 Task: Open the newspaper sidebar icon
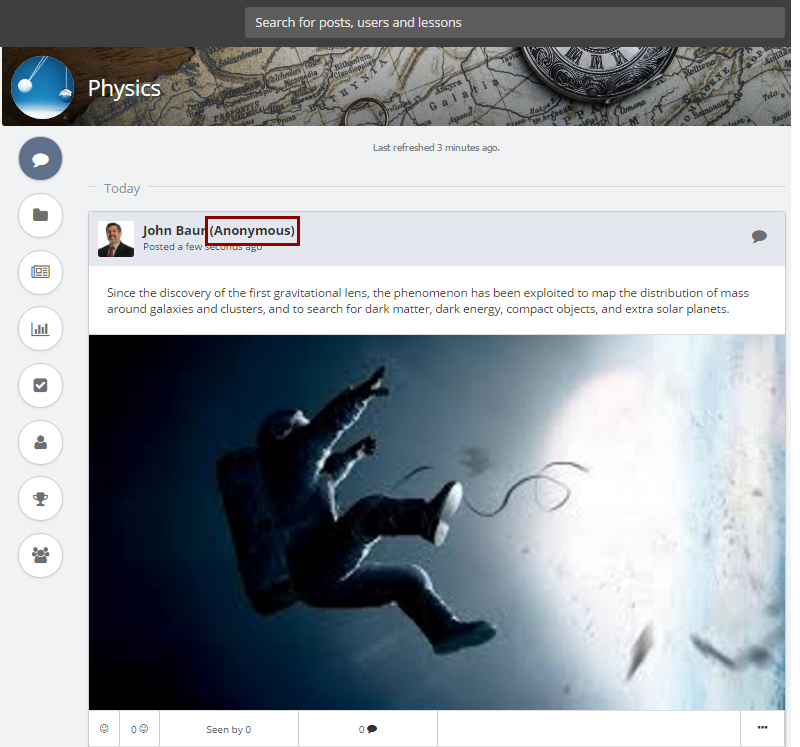coord(40,272)
